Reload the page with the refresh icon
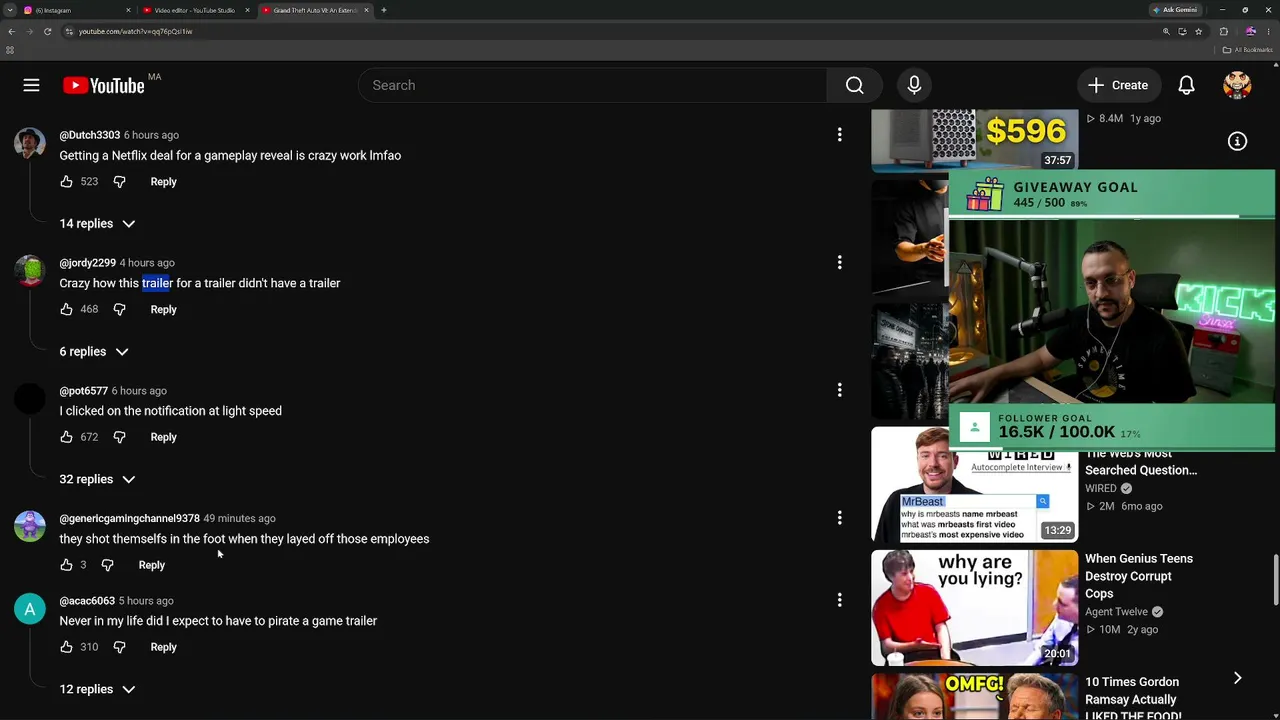Image resolution: width=1280 pixels, height=720 pixels. click(x=47, y=31)
